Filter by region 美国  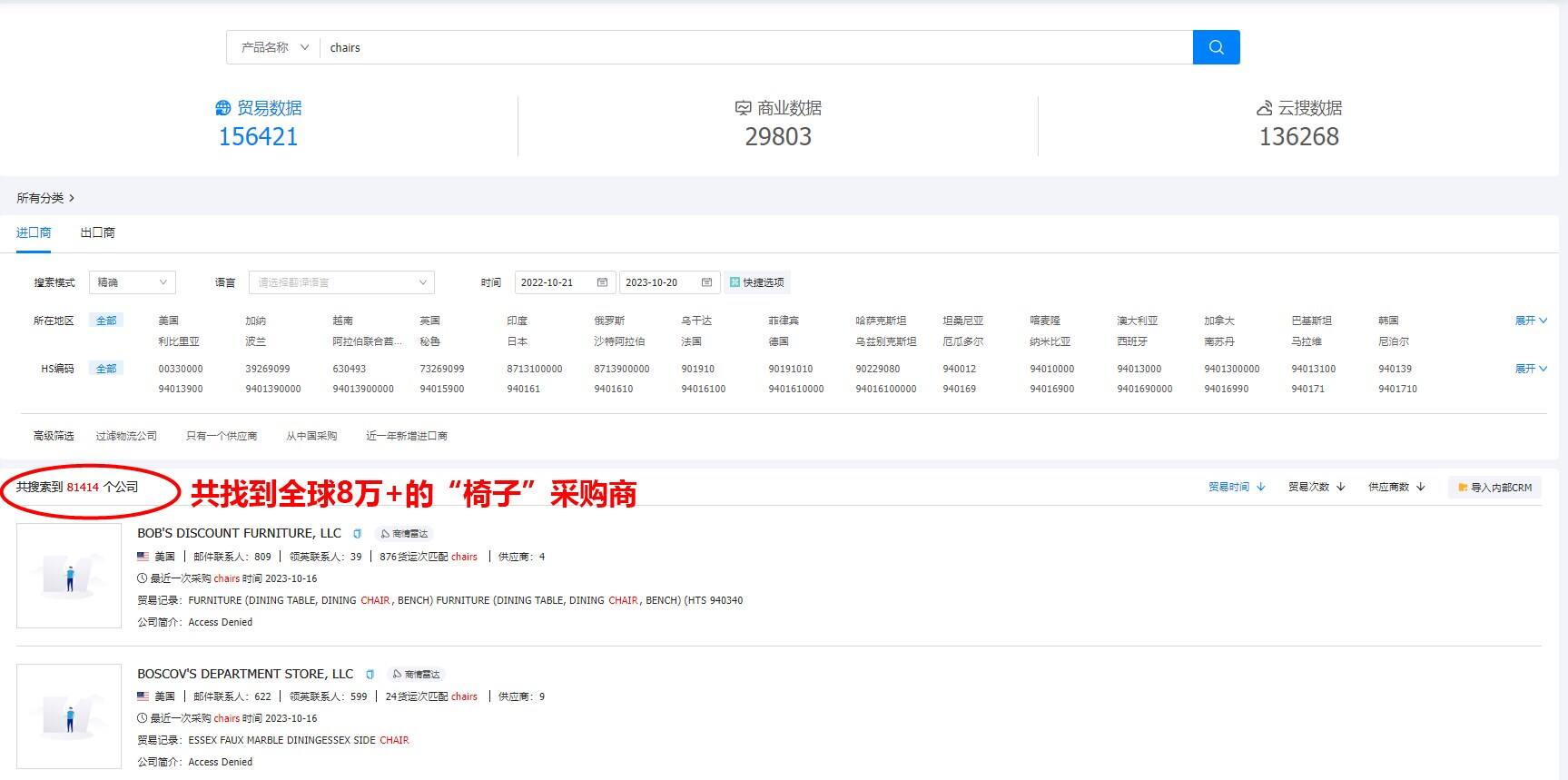click(x=168, y=321)
